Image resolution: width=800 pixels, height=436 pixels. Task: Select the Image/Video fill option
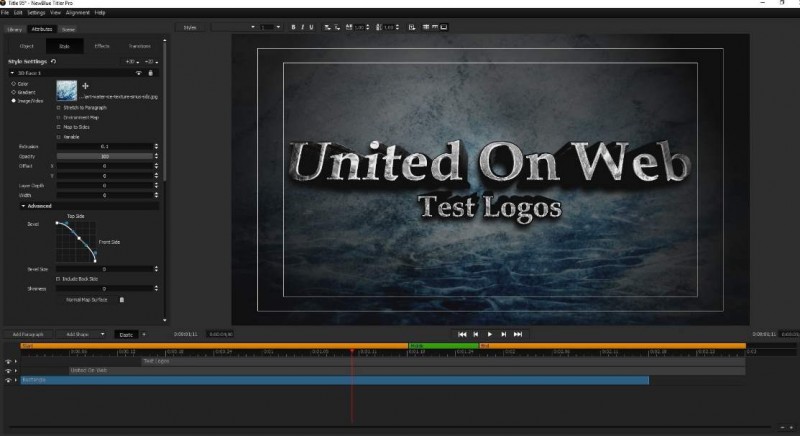click(x=14, y=101)
